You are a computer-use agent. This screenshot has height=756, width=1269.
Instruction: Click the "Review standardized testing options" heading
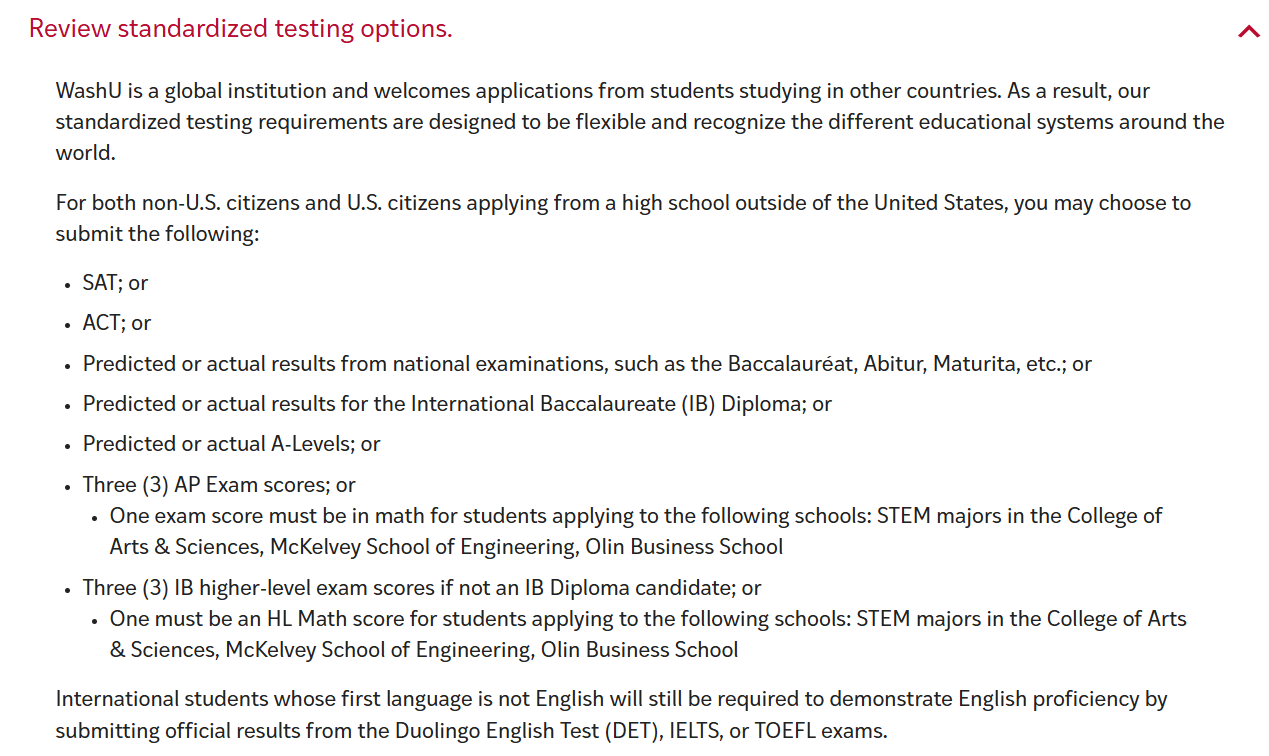pos(241,29)
